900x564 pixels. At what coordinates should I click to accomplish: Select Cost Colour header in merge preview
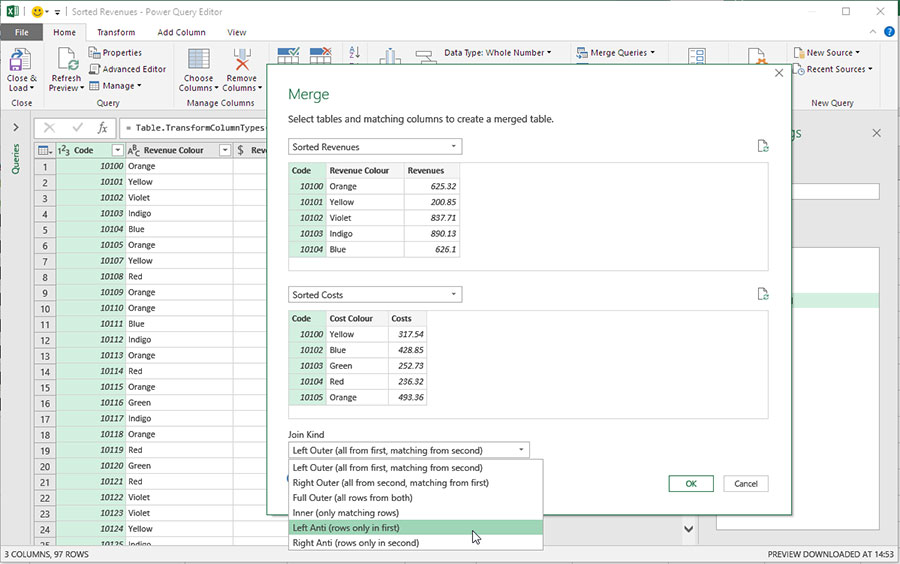coord(357,318)
